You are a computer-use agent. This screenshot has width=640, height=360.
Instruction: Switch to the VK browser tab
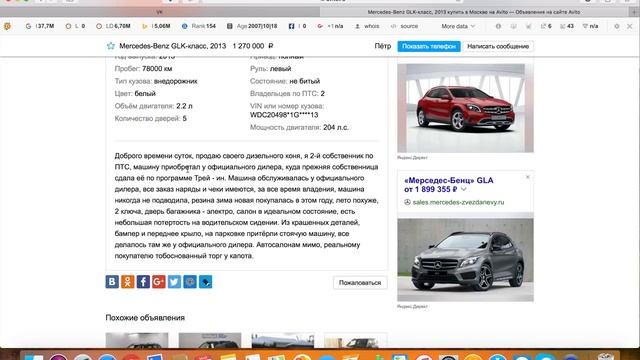pyautogui.click(x=159, y=12)
